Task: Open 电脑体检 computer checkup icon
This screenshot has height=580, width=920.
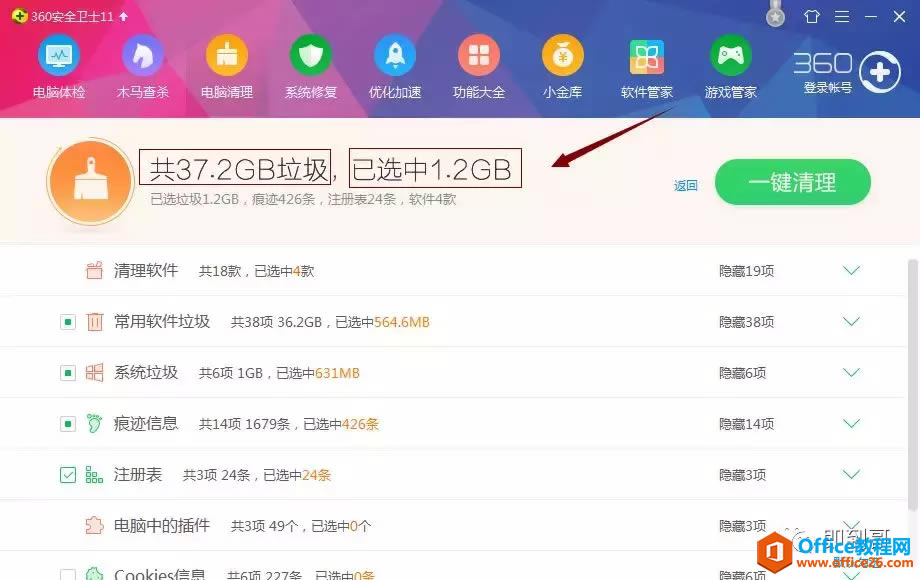Action: click(x=59, y=56)
